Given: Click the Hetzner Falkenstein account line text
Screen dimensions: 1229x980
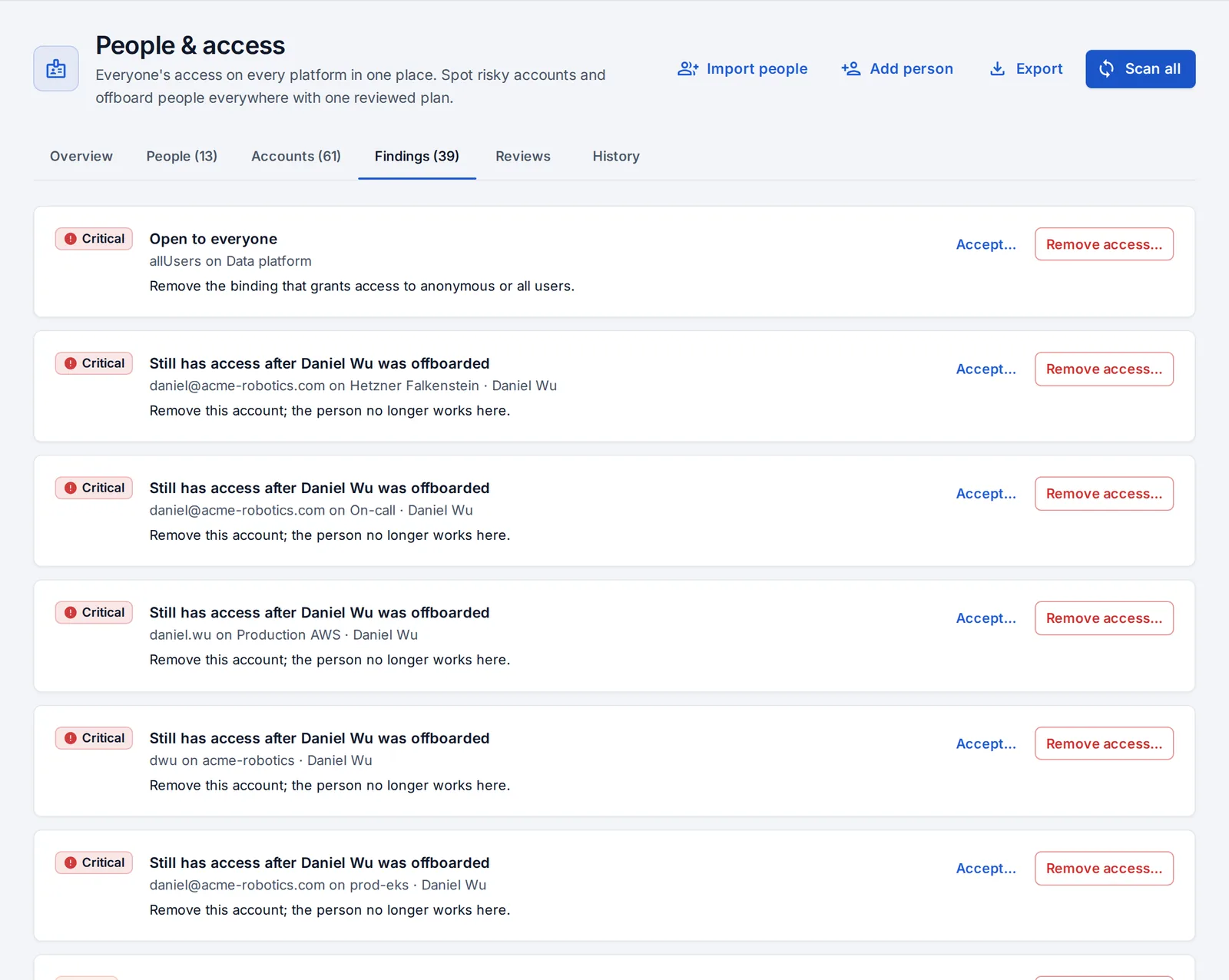Looking at the screenshot, I should click(353, 386).
